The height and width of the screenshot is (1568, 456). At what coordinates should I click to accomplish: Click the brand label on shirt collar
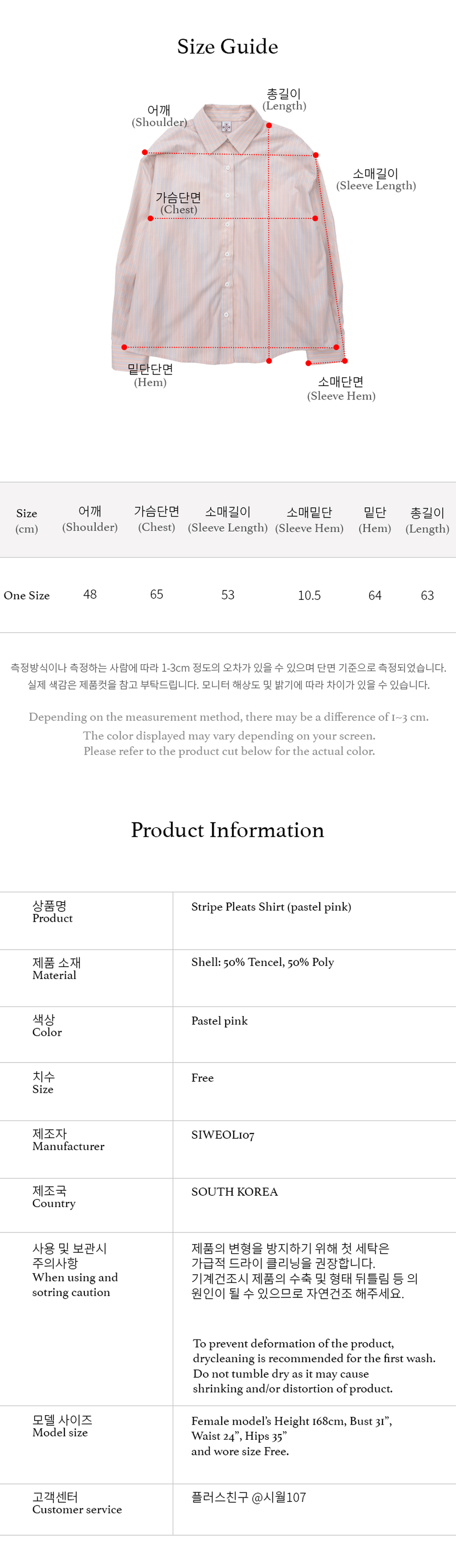click(227, 127)
